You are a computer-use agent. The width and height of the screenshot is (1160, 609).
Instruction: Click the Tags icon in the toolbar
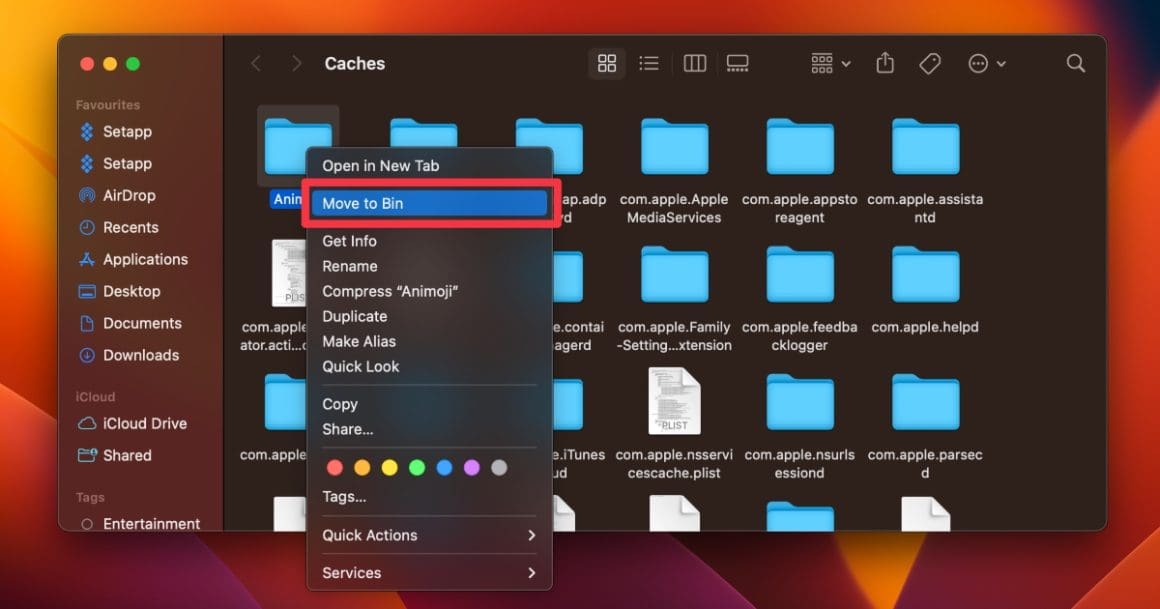(x=929, y=63)
